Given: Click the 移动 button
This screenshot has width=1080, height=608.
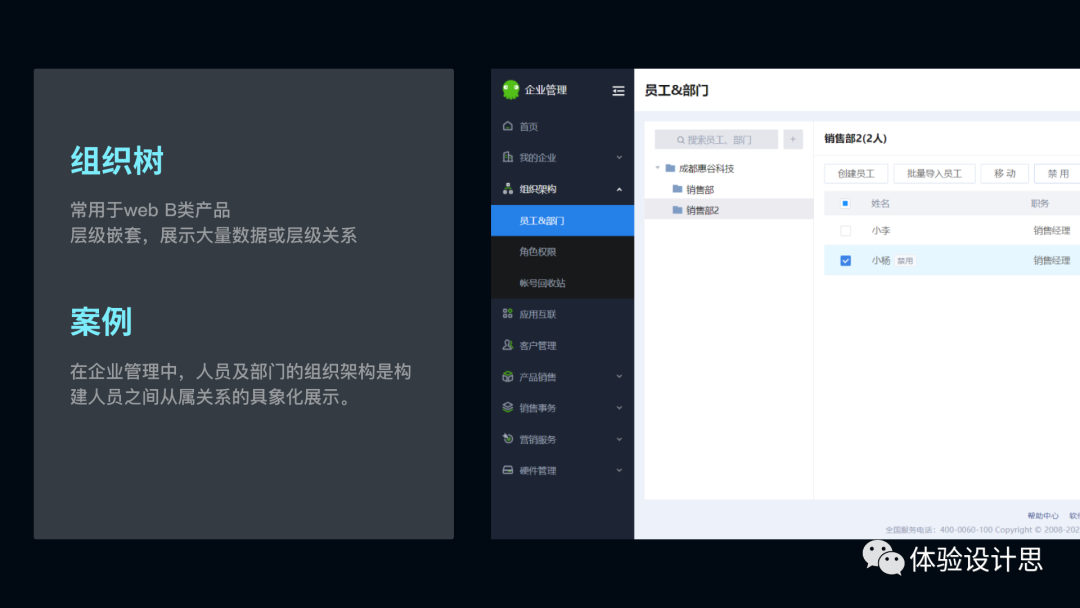Looking at the screenshot, I should point(1004,174).
